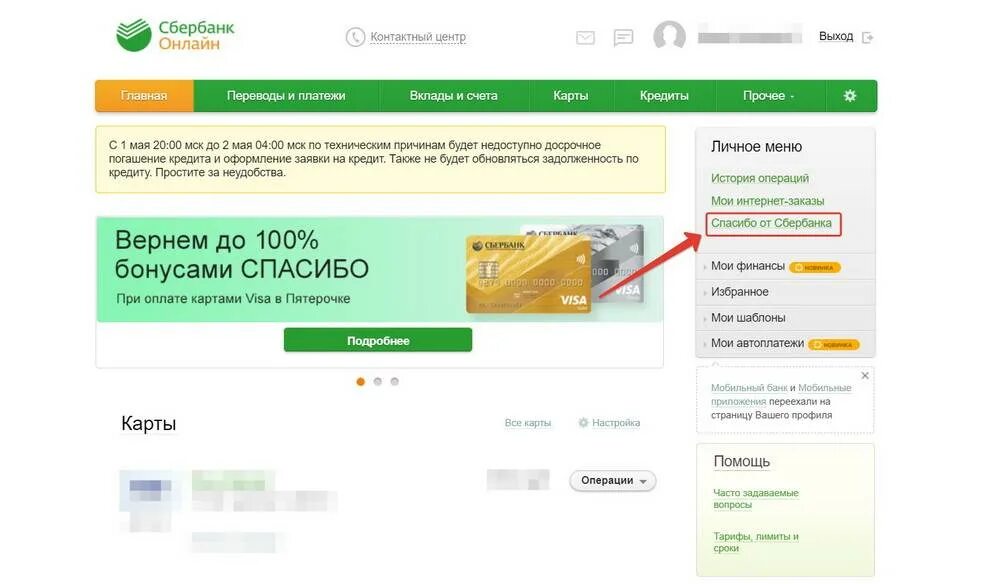
Task: Open Спасибо от Сбербанка link
Action: (771, 223)
